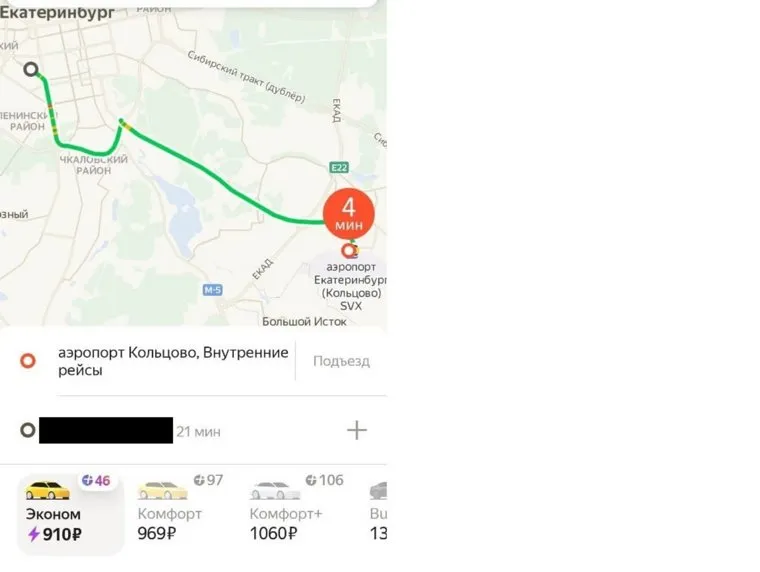Add a stop with the plus icon
This screenshot has height=572, width=760.
coord(357,430)
